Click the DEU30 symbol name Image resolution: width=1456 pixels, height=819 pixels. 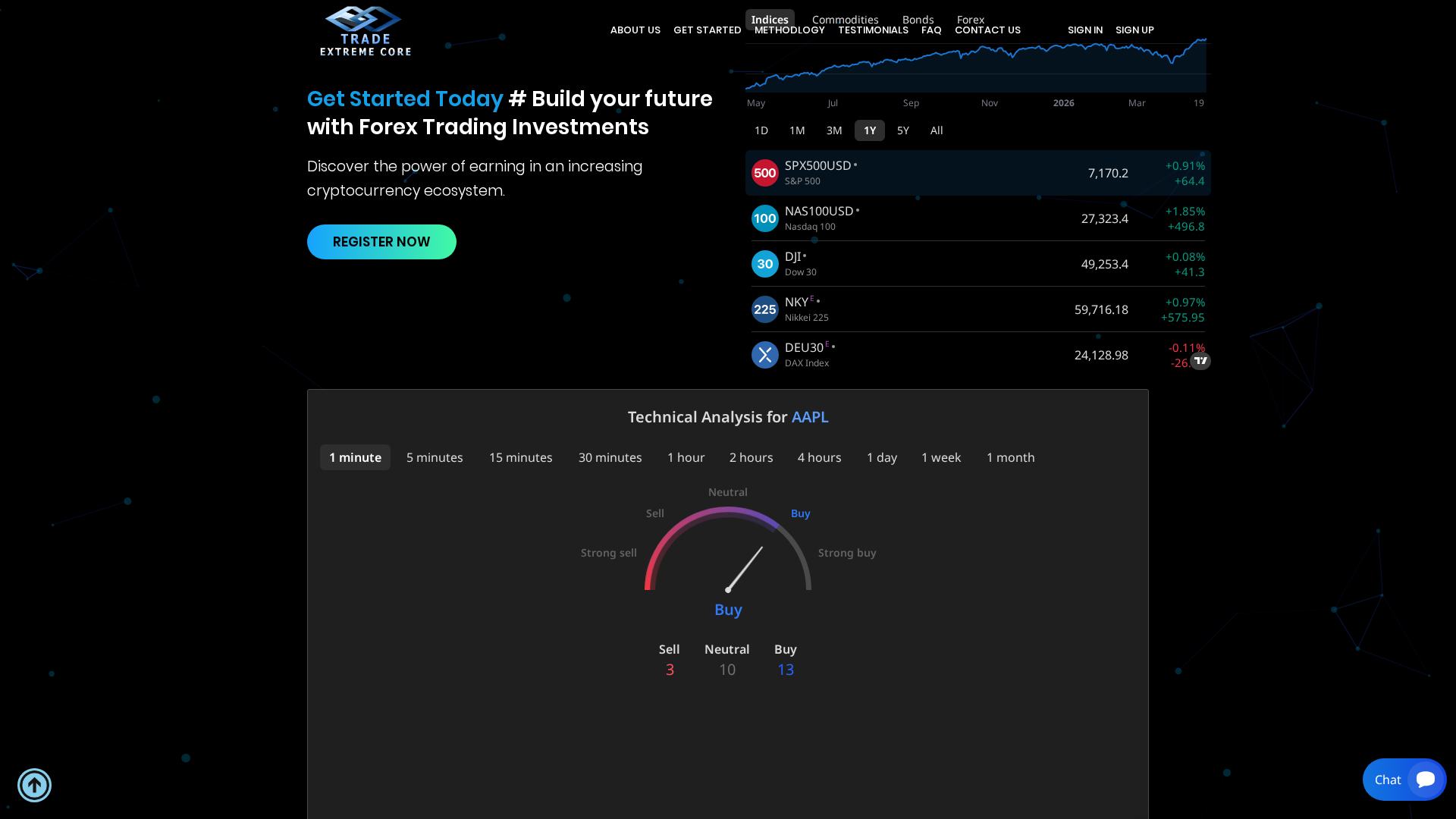(x=804, y=347)
